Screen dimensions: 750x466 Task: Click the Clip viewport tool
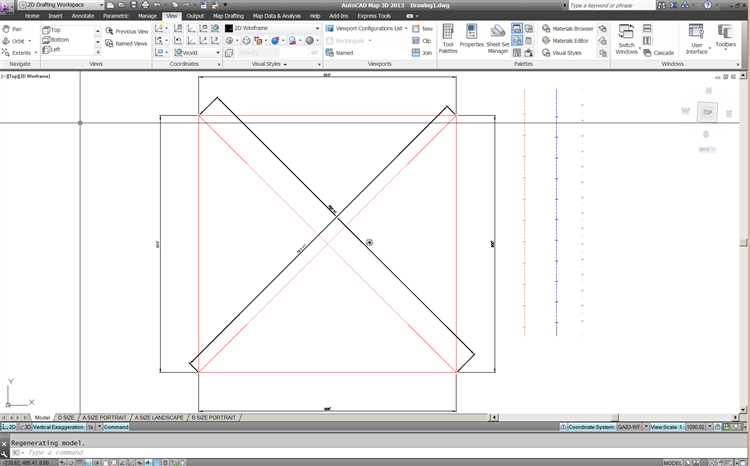[422, 41]
